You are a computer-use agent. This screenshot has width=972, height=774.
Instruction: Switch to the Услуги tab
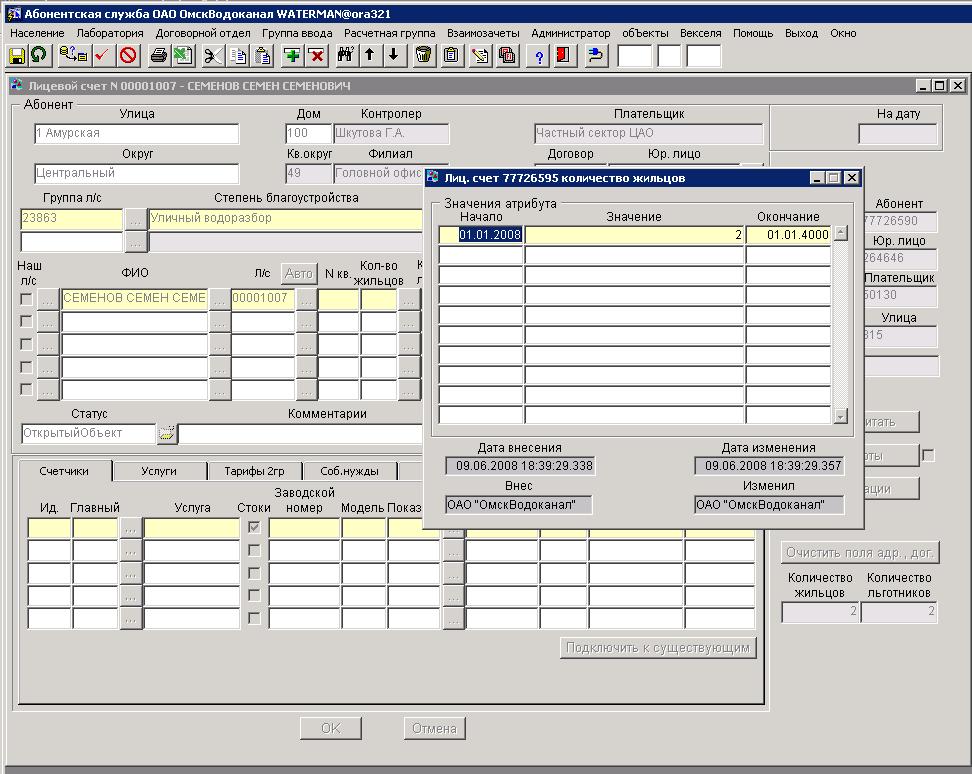coord(159,471)
